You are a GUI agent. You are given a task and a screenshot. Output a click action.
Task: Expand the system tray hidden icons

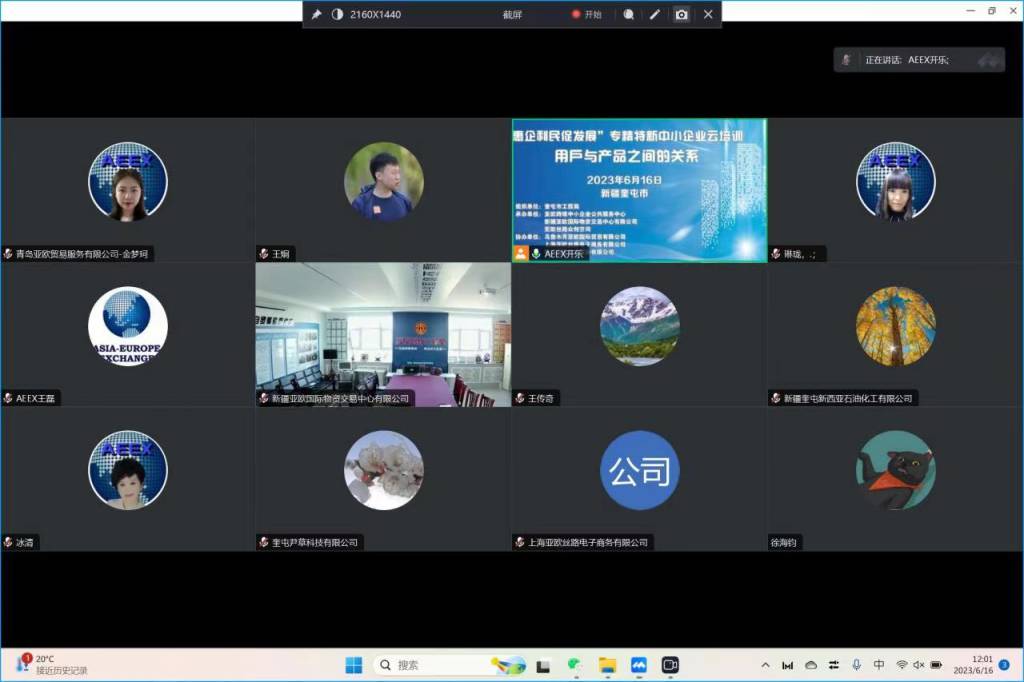coord(765,665)
